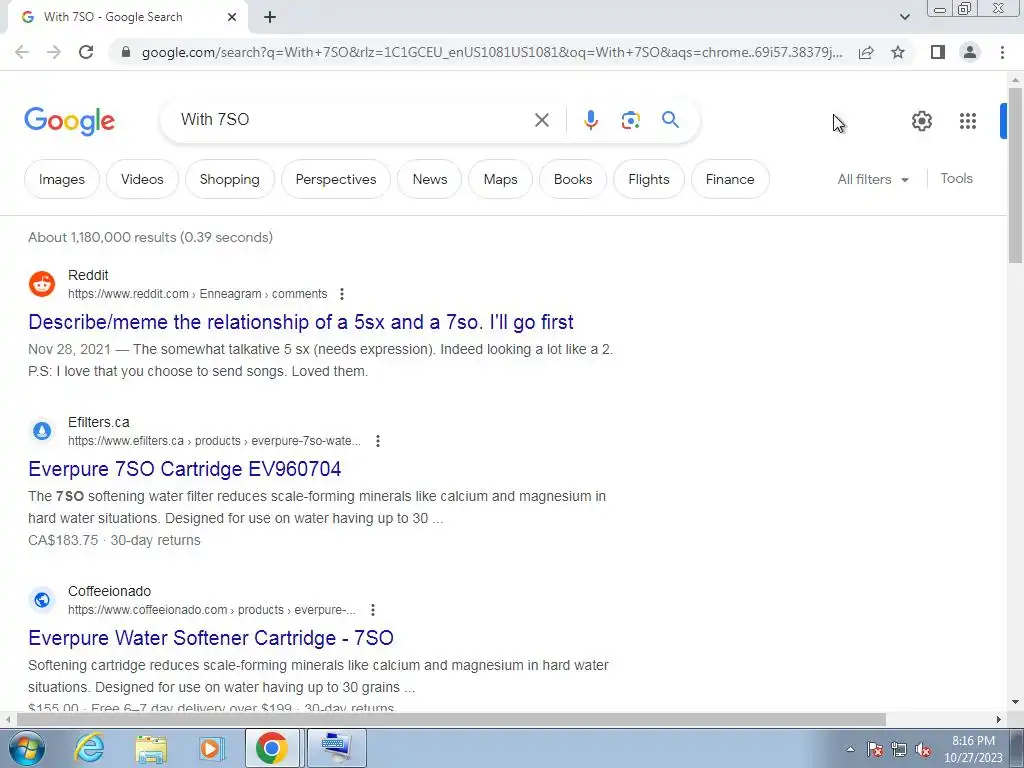Switch to Perspectives results
This screenshot has width=1024, height=768.
click(x=336, y=180)
